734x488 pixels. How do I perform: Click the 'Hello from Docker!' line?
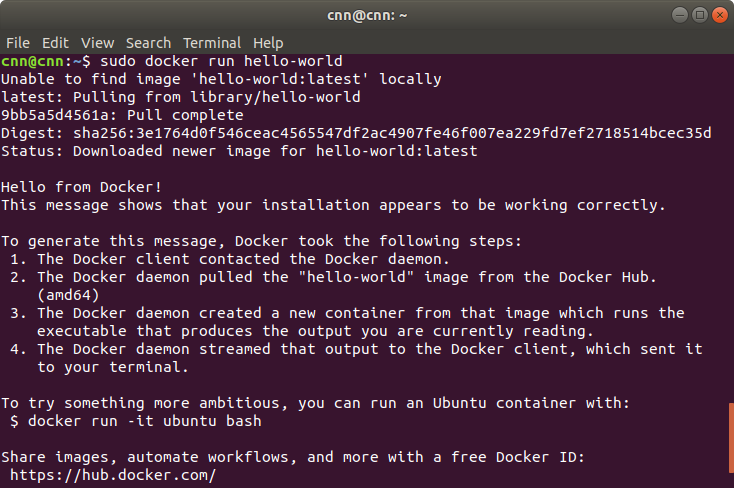coord(81,187)
